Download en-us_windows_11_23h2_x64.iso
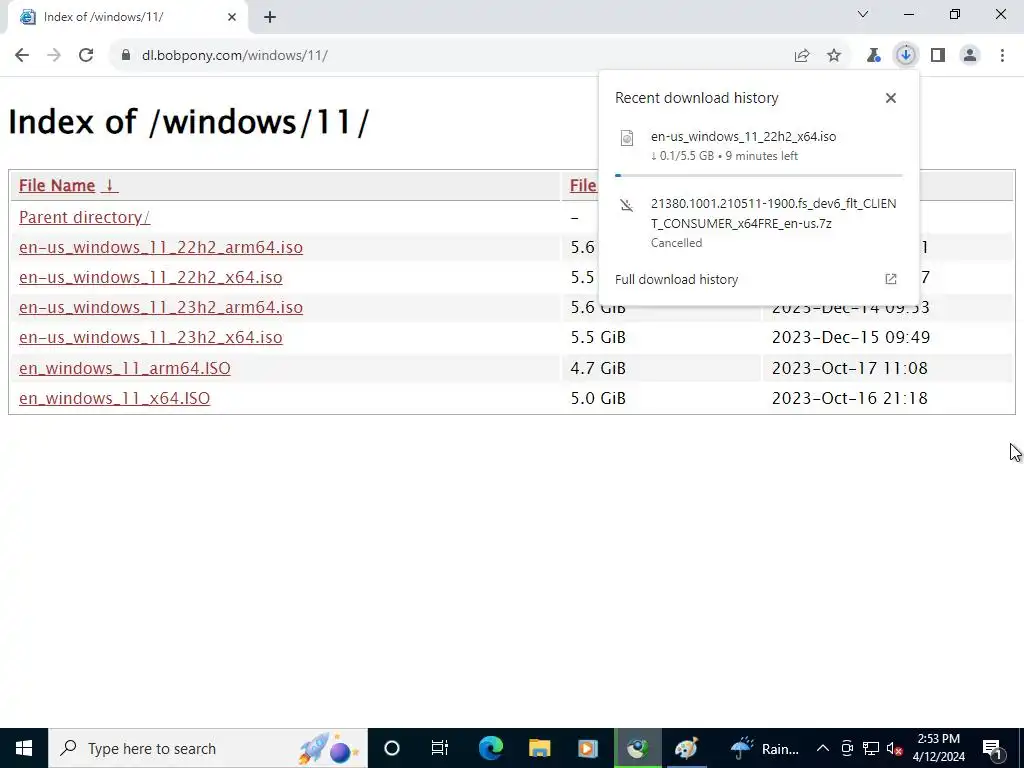1024x768 pixels. click(150, 338)
